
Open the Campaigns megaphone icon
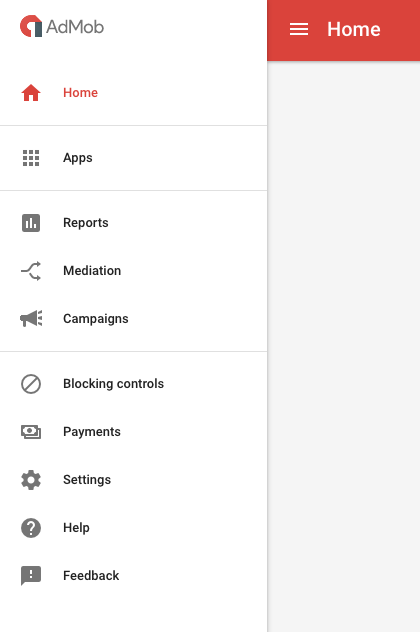[x=31, y=319]
